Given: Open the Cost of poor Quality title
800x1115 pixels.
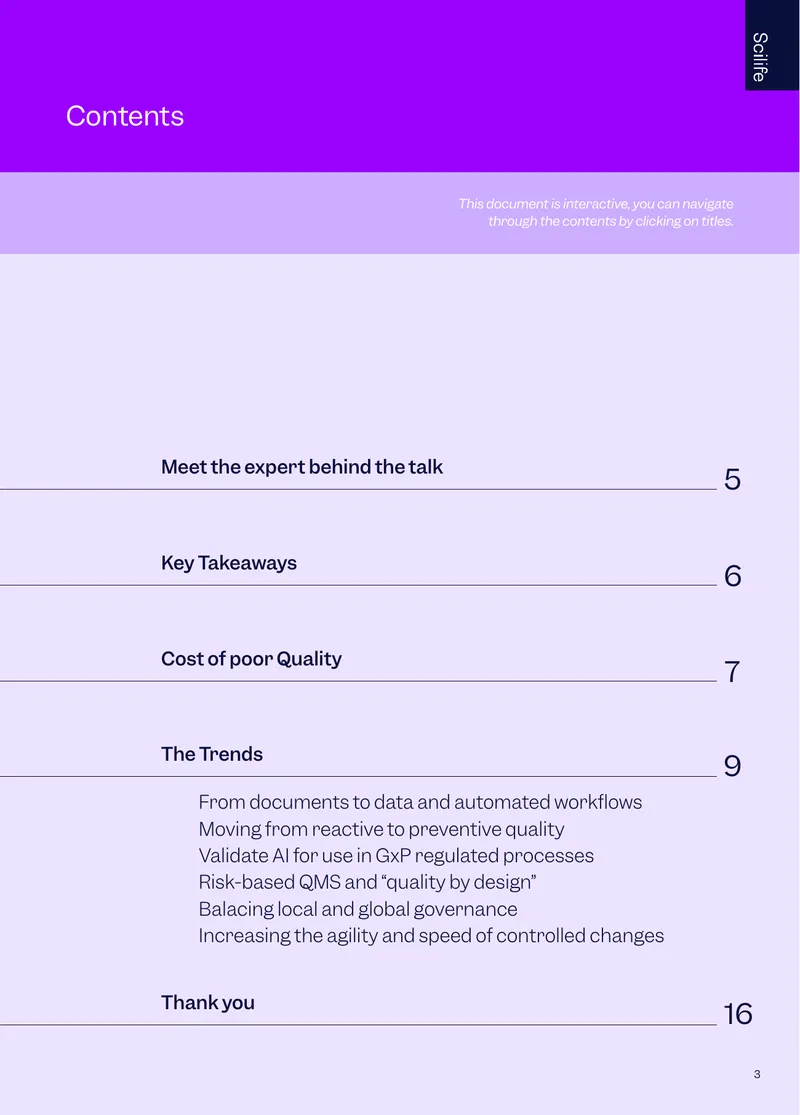Looking at the screenshot, I should [x=251, y=659].
